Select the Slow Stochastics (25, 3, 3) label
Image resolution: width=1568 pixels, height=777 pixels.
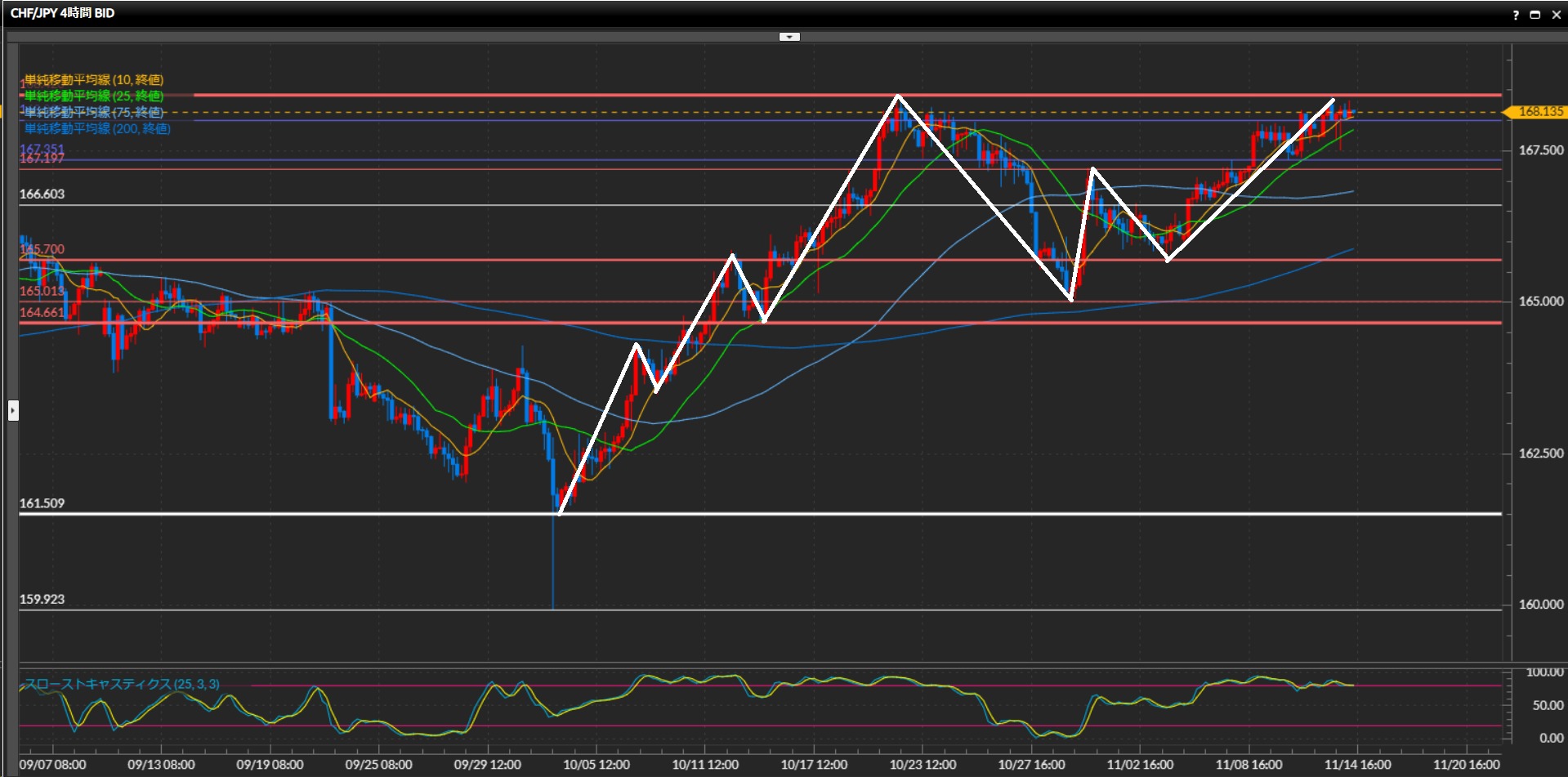pyautogui.click(x=122, y=684)
